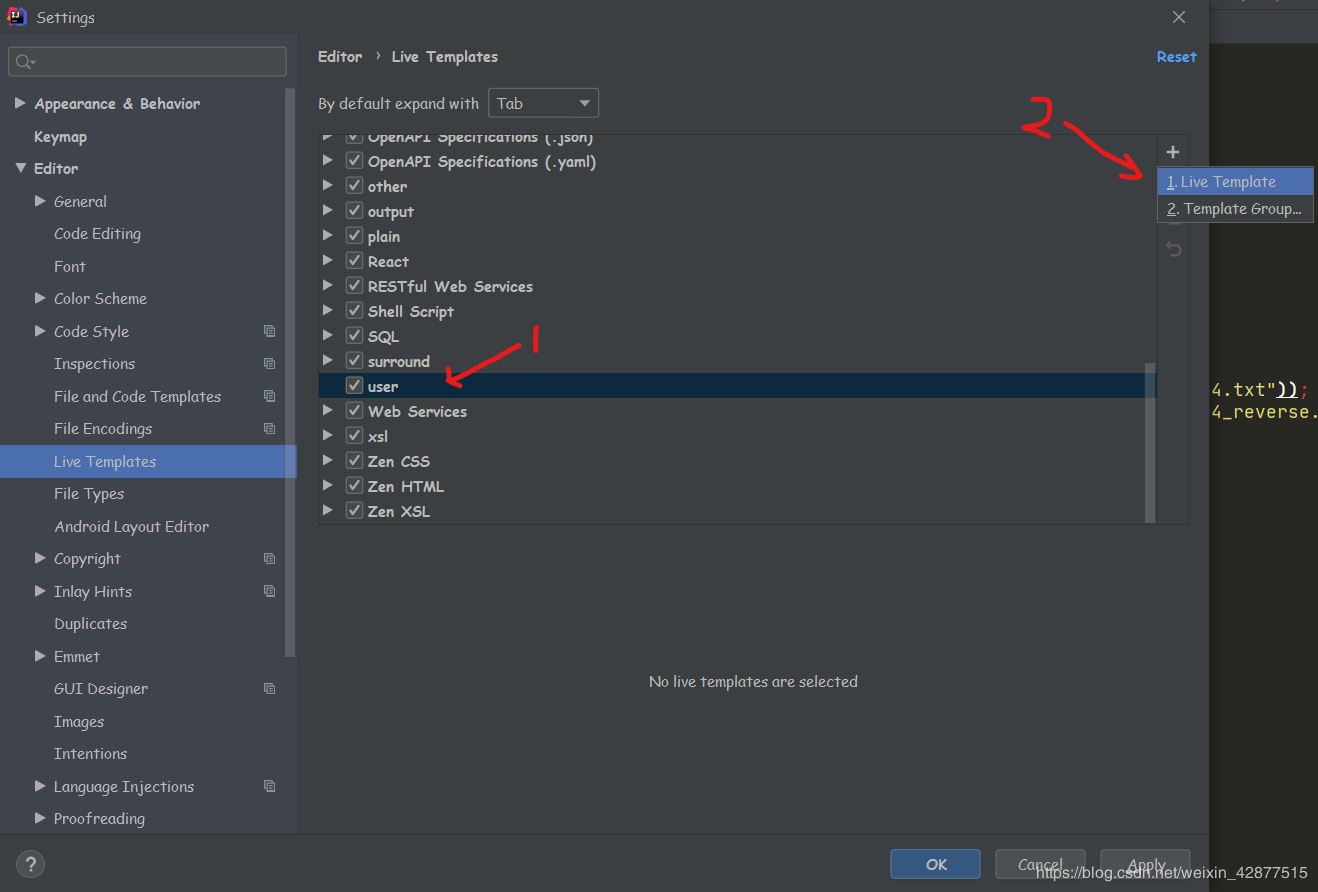This screenshot has width=1318, height=892.
Task: Toggle the React template group checkbox
Action: pos(354,260)
